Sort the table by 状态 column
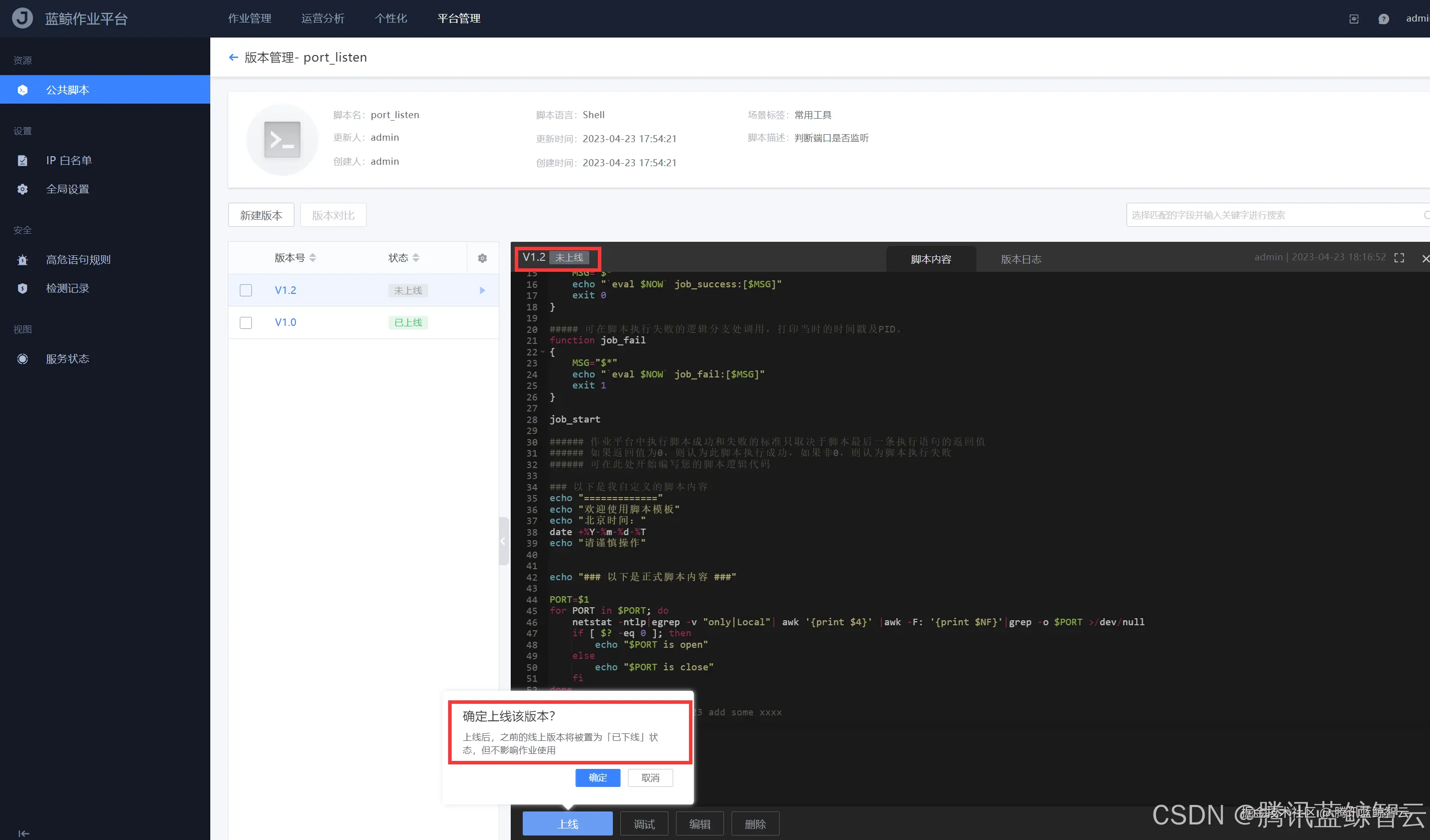This screenshot has width=1430, height=840. pos(416,258)
